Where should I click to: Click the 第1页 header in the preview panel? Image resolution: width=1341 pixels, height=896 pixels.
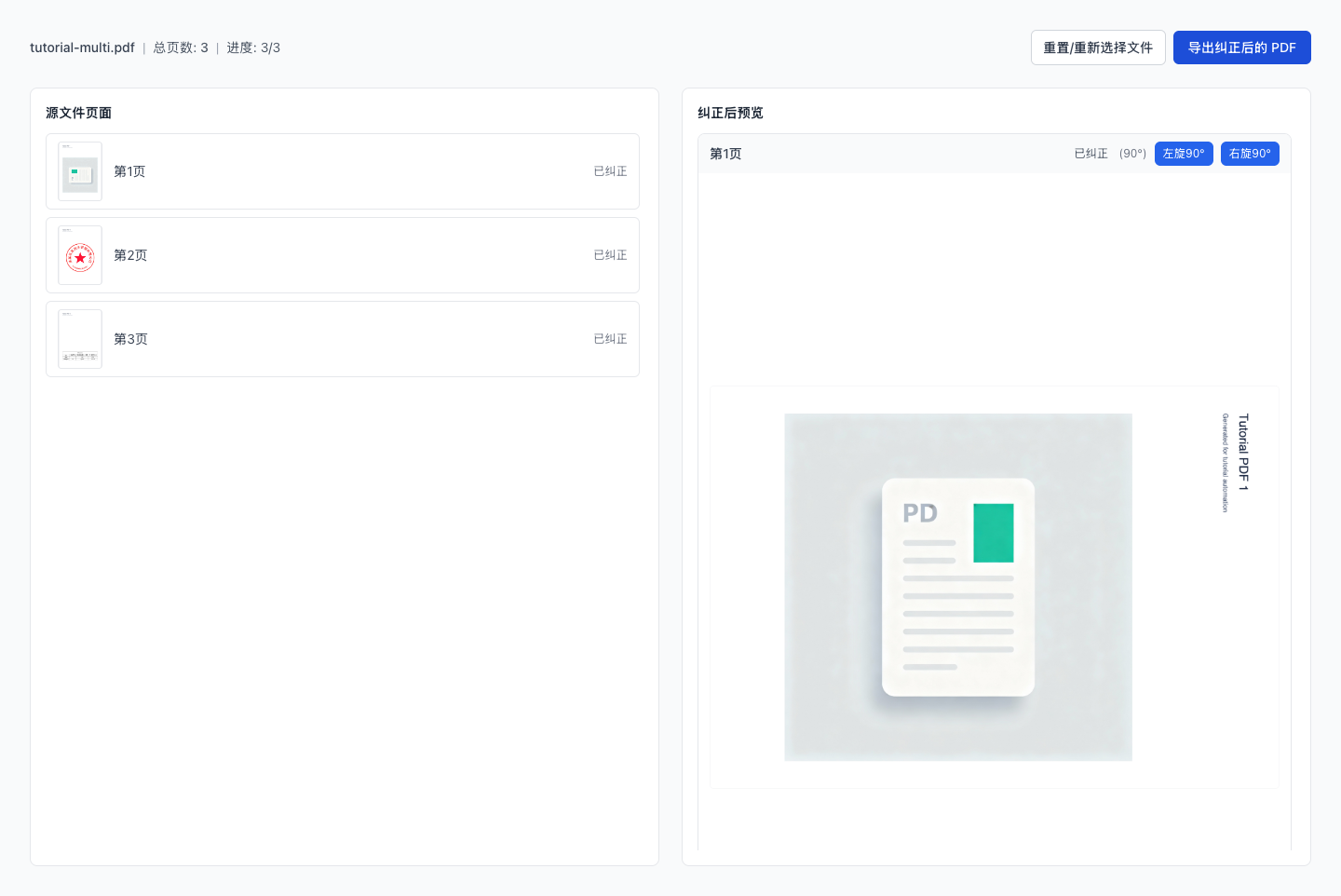click(x=725, y=154)
